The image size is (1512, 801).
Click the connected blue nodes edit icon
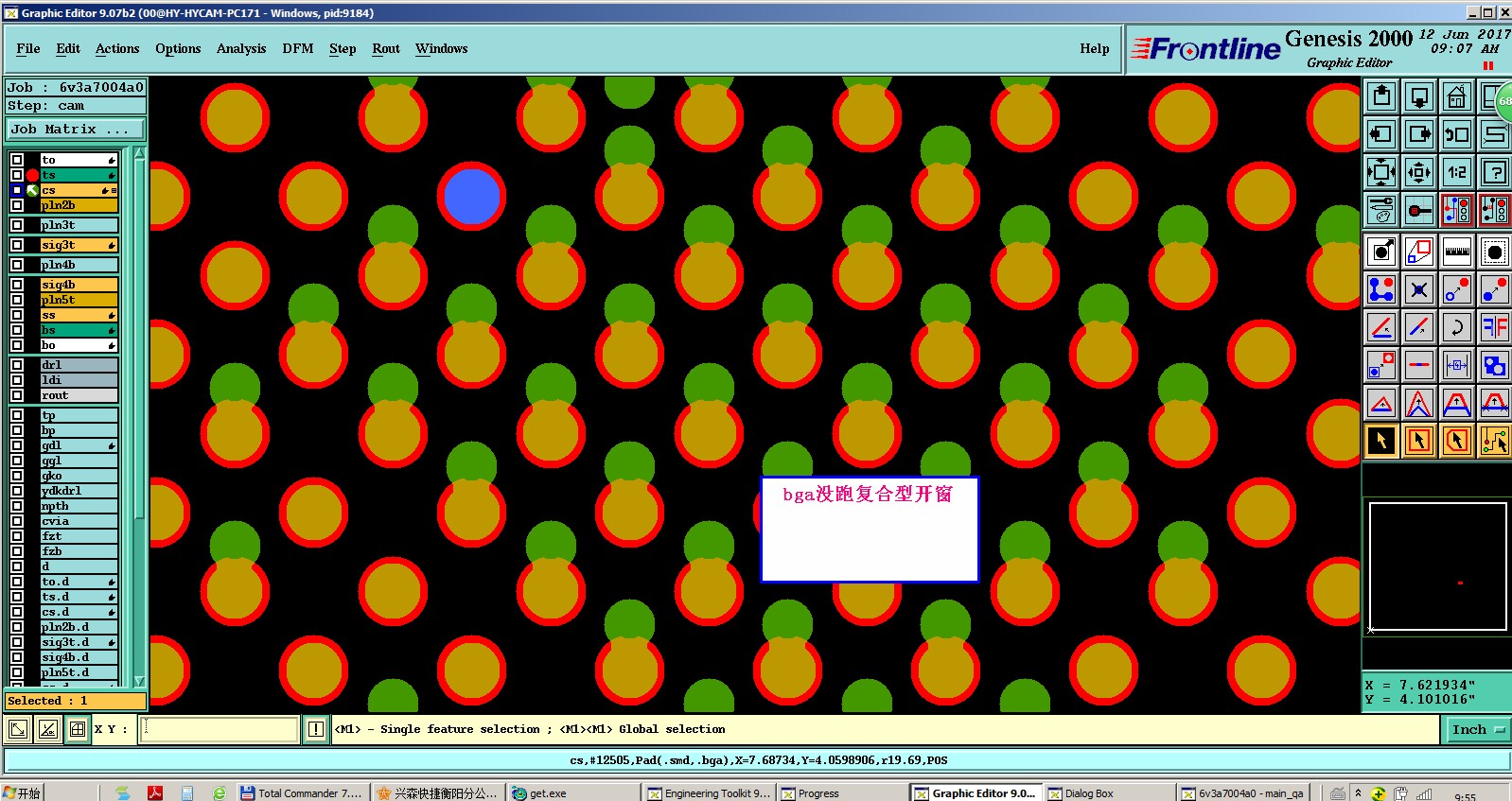1381,289
